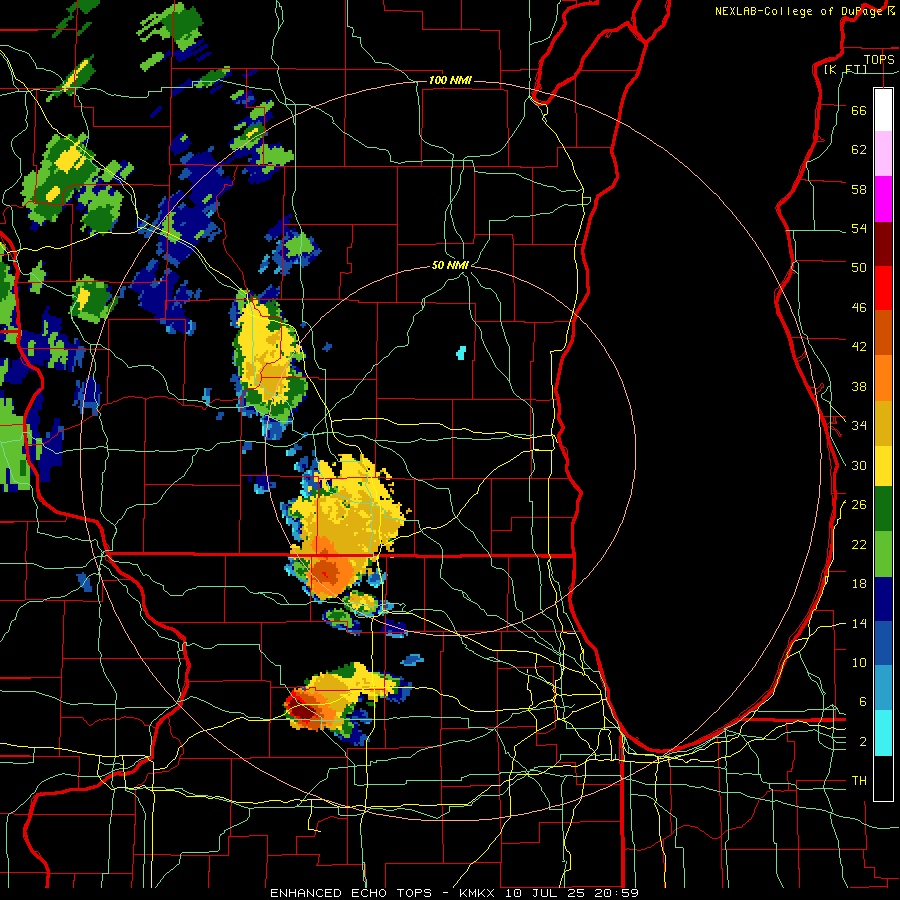Click the 66 value on the legend
This screenshot has width=900, height=900.
(859, 110)
